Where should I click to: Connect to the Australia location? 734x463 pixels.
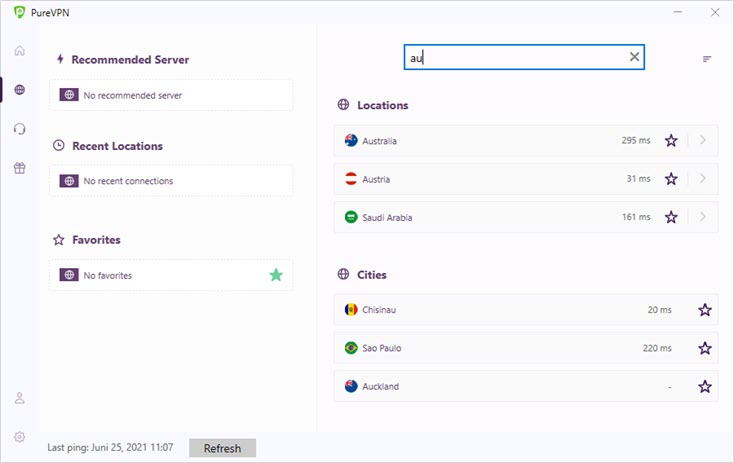[525, 140]
